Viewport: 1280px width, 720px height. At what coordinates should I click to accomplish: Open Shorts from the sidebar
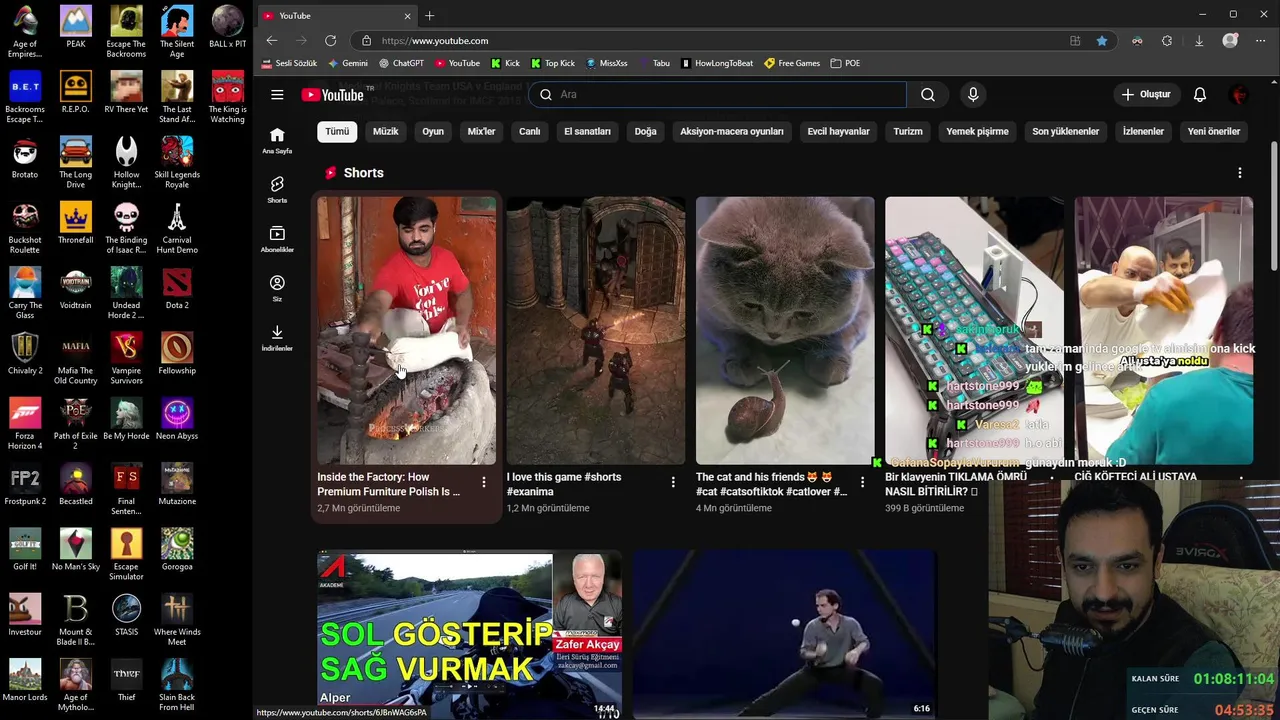click(277, 189)
